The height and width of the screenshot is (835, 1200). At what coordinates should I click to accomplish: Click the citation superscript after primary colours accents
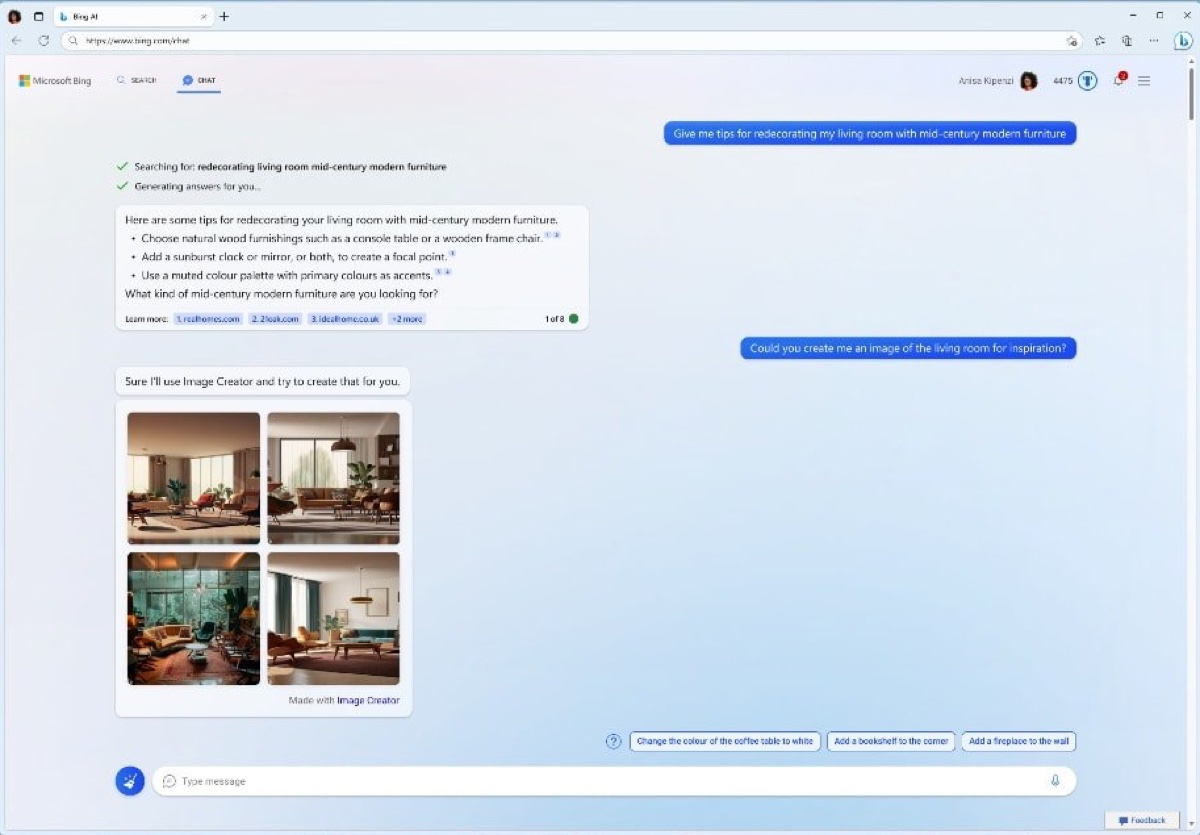coord(443,271)
